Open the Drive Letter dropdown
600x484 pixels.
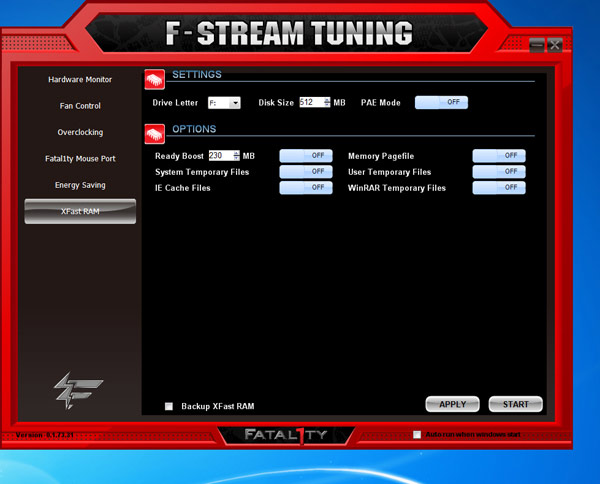224,103
